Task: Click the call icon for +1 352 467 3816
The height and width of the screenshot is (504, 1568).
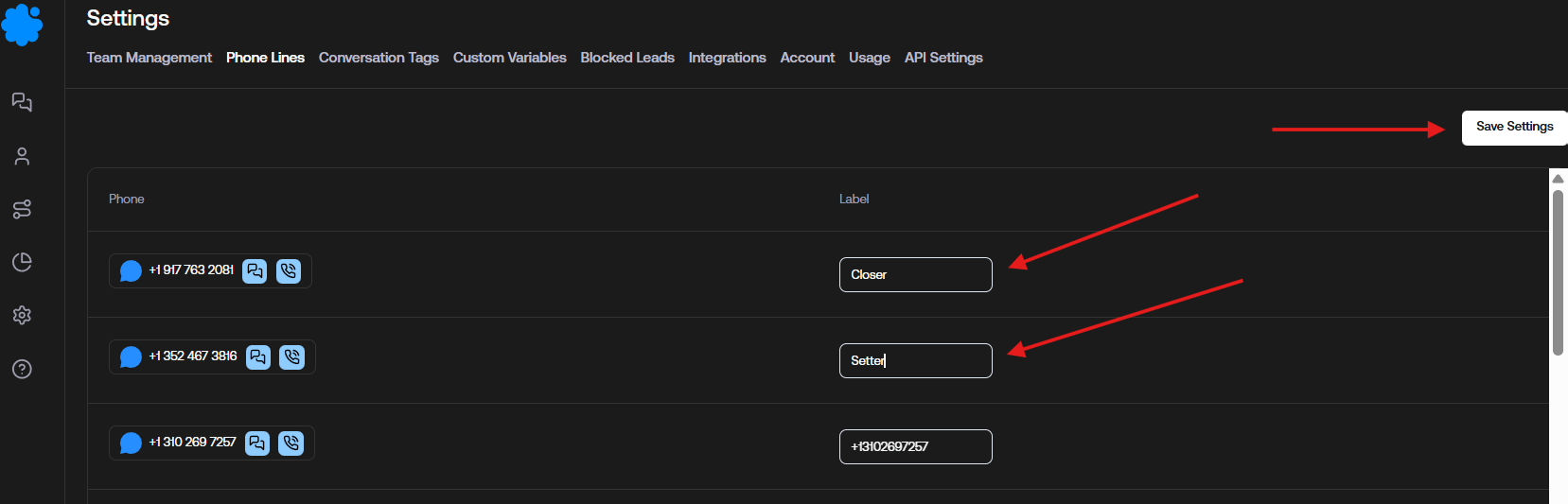Action: [292, 357]
